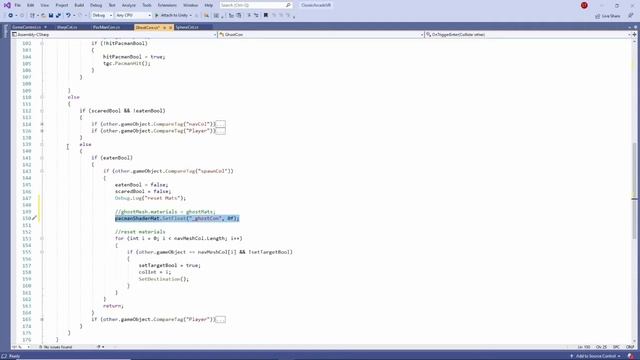Open the Any CPU platform dropdown
This screenshot has width=640, height=360.
pos(133,16)
